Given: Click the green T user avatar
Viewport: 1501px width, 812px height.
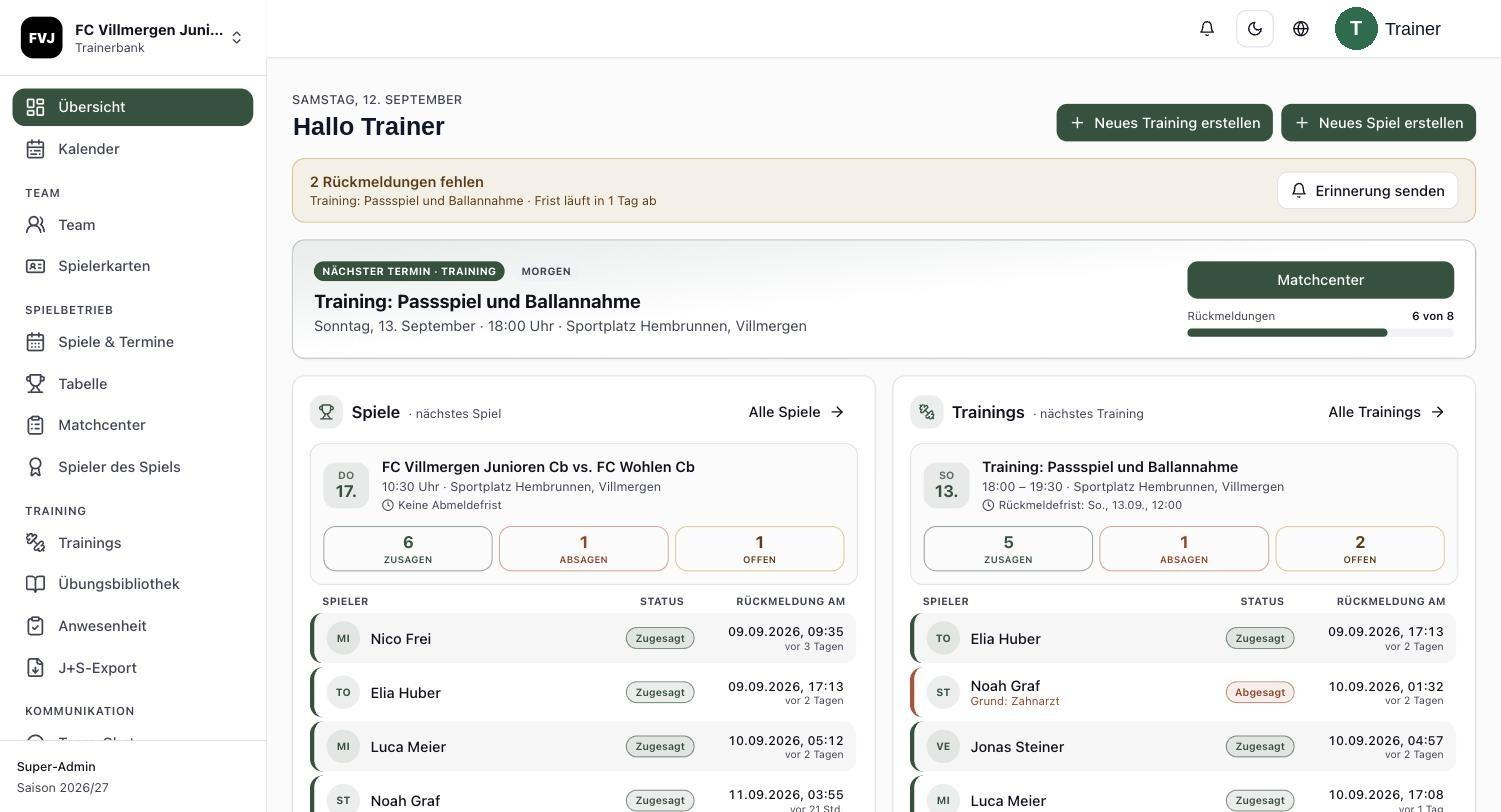Looking at the screenshot, I should [1356, 29].
